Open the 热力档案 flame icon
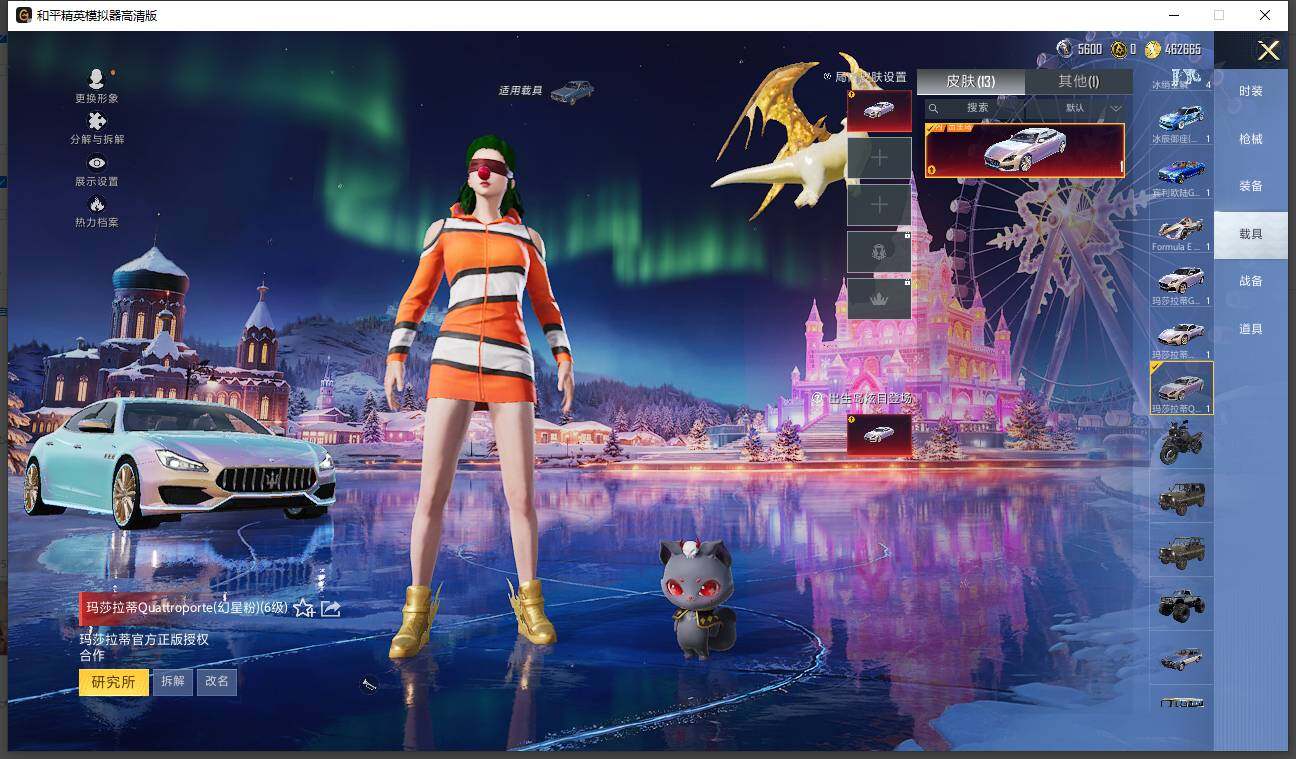 point(97,204)
